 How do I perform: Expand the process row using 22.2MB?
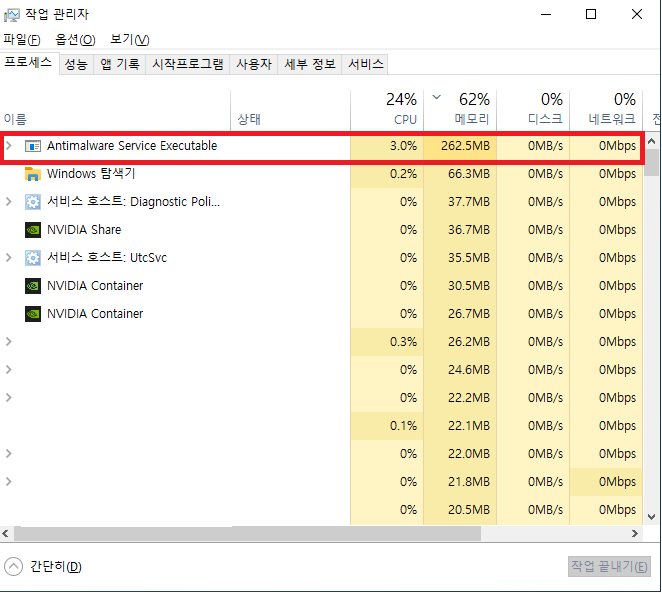point(8,397)
